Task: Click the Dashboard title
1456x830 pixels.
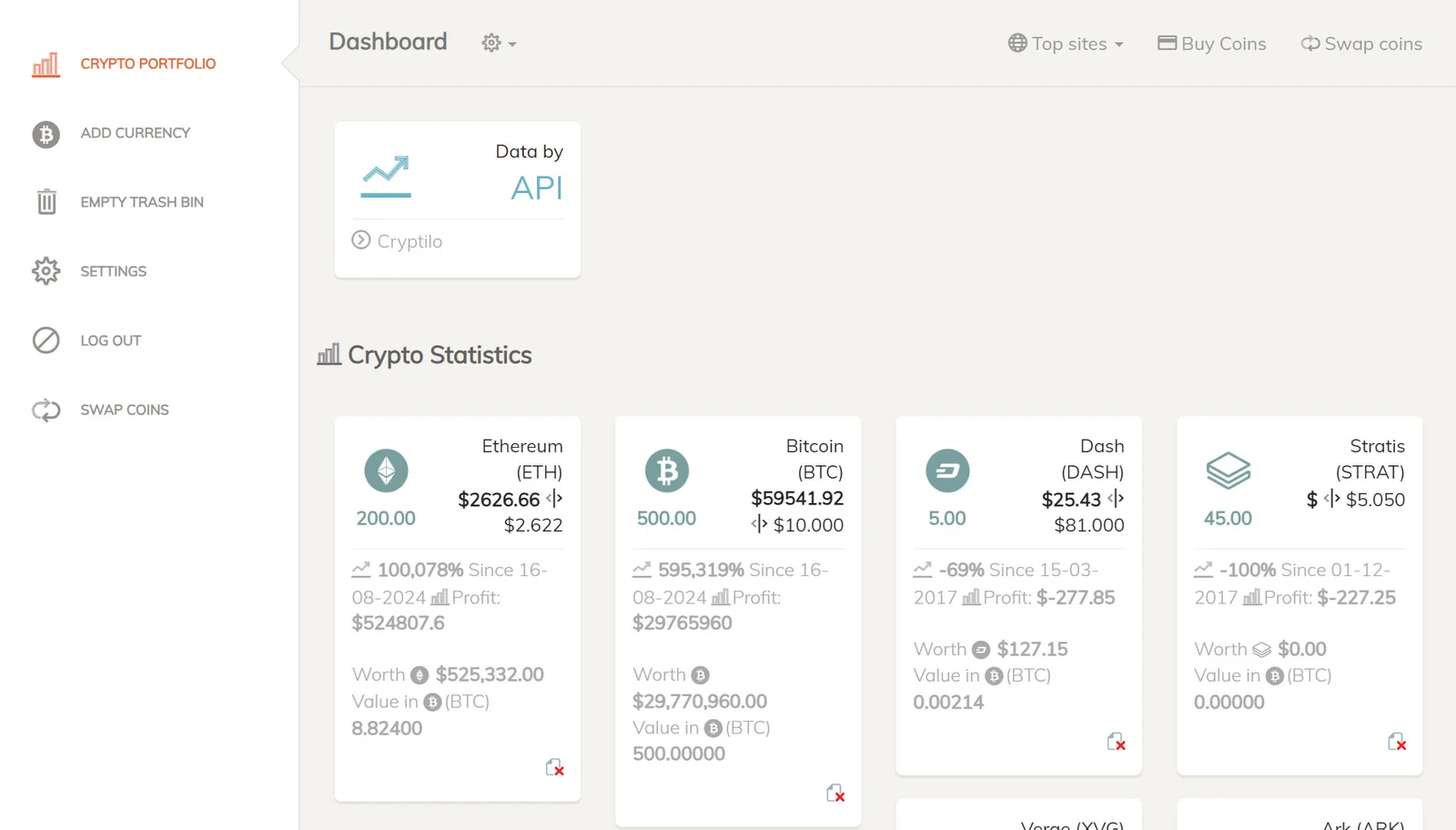Action: coord(388,42)
